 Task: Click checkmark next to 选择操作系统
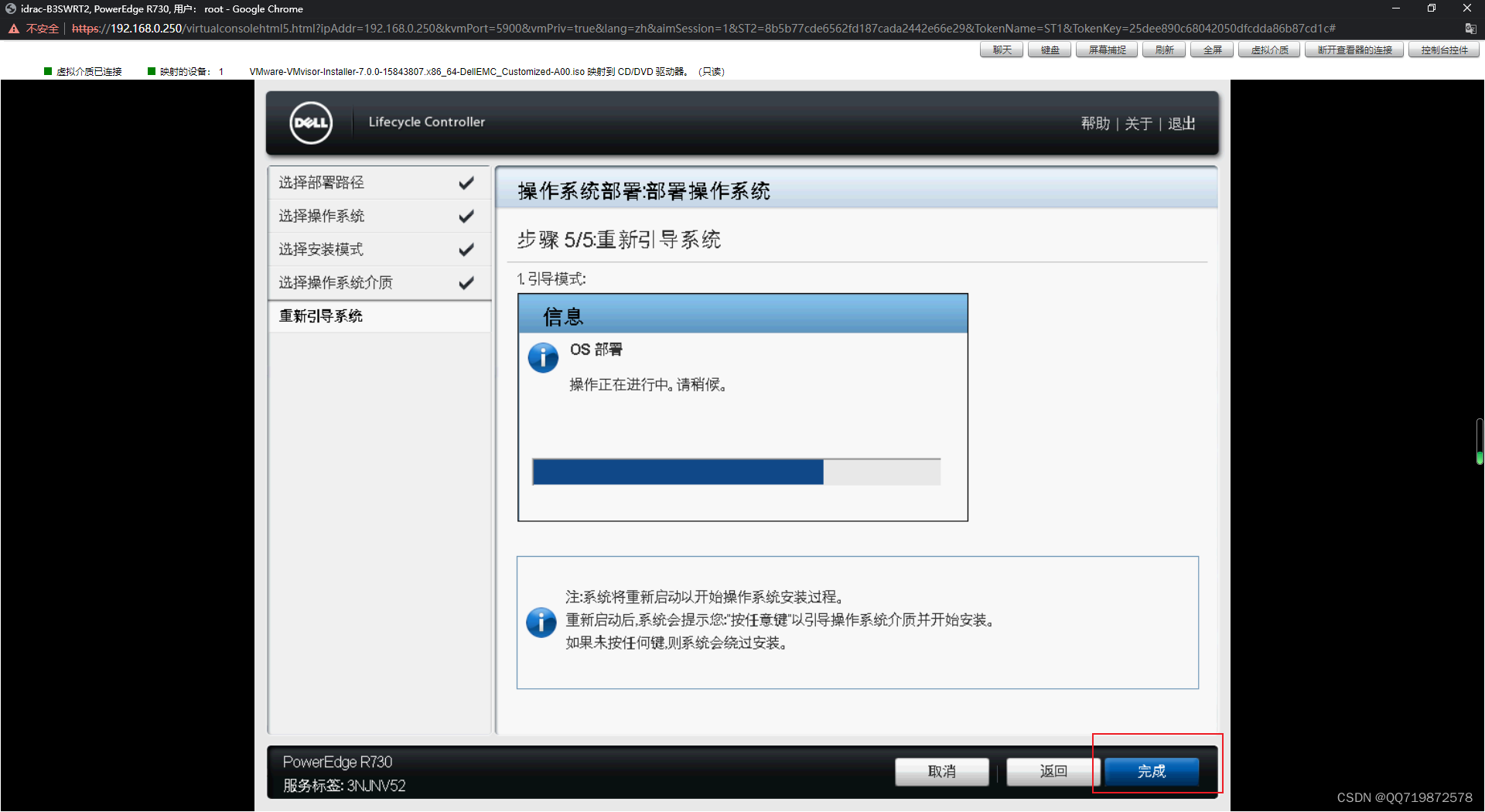tap(466, 217)
